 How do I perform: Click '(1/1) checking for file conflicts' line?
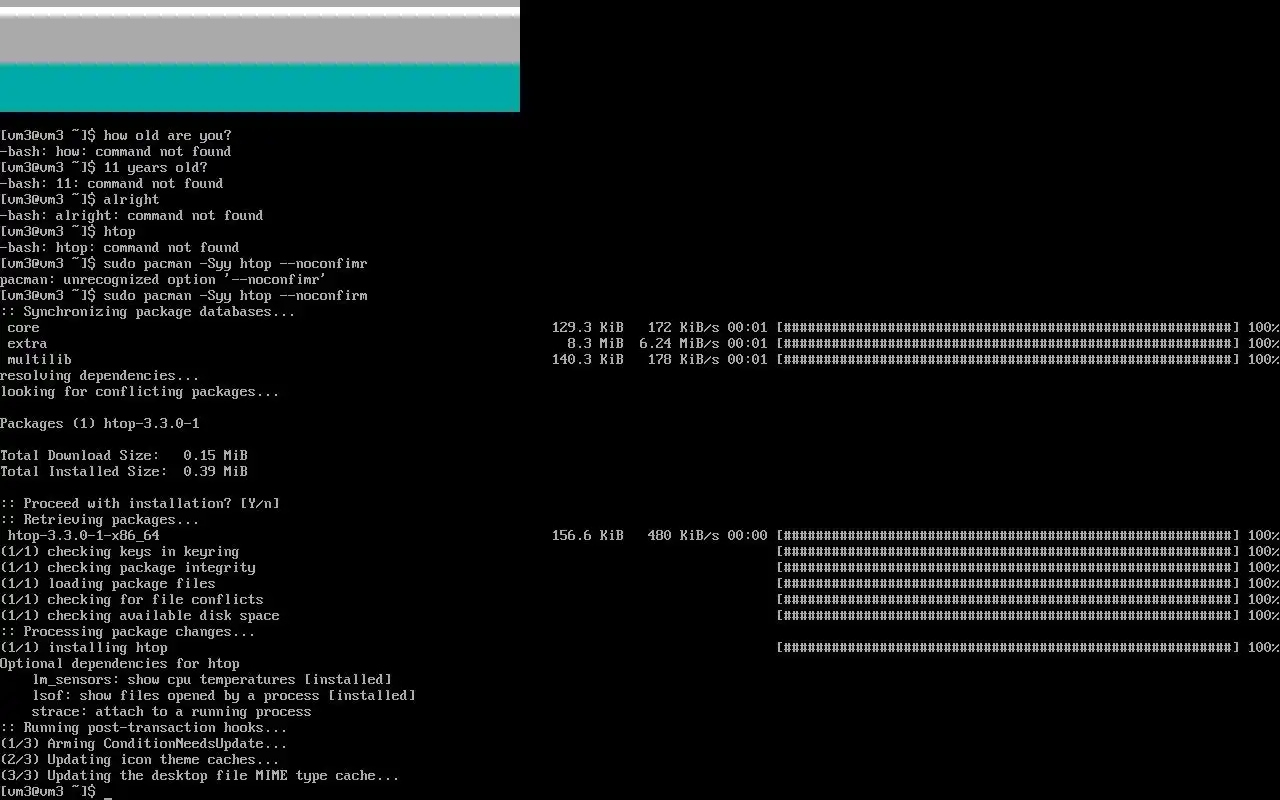click(132, 600)
